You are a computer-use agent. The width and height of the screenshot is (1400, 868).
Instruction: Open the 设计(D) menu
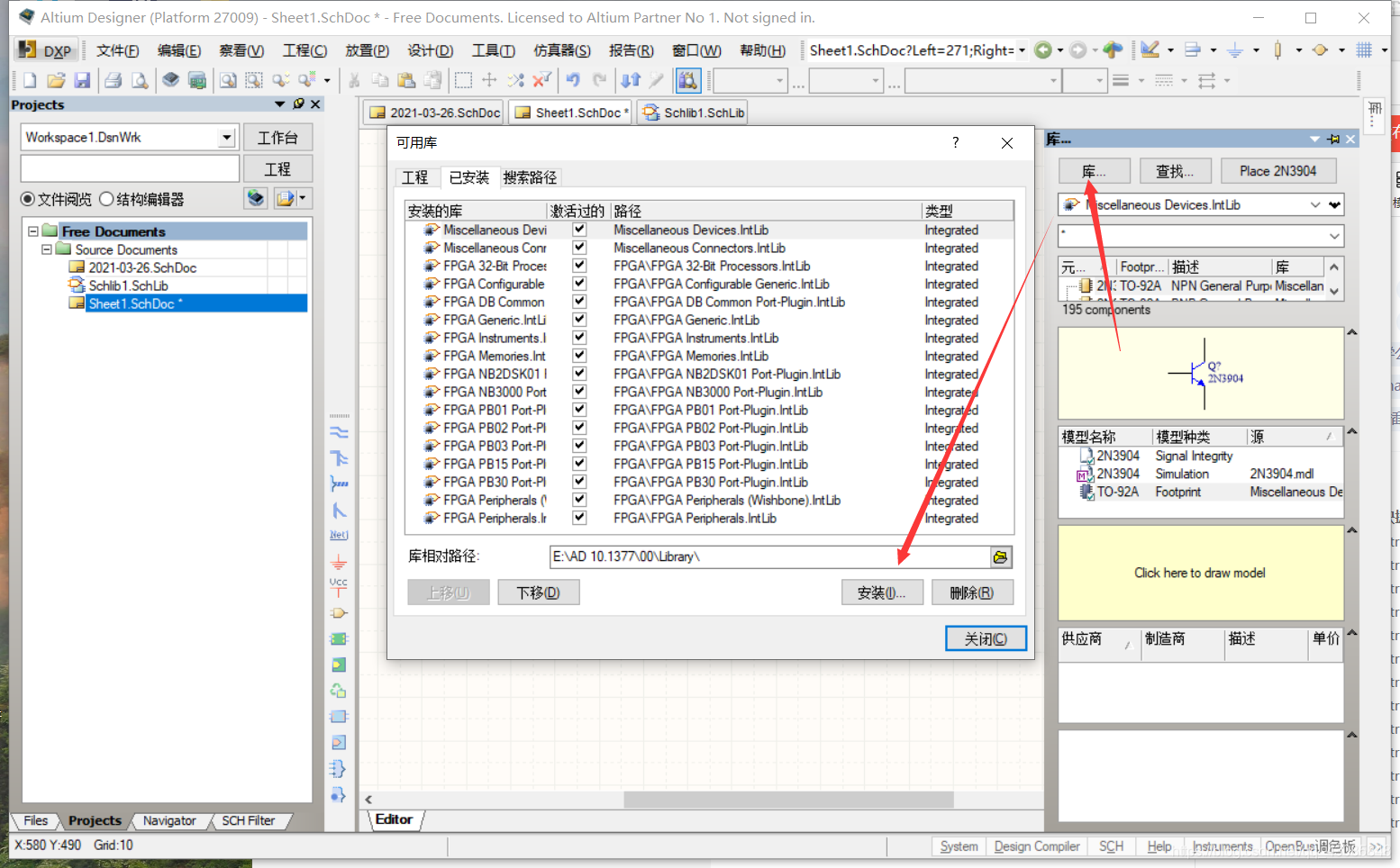coord(430,50)
